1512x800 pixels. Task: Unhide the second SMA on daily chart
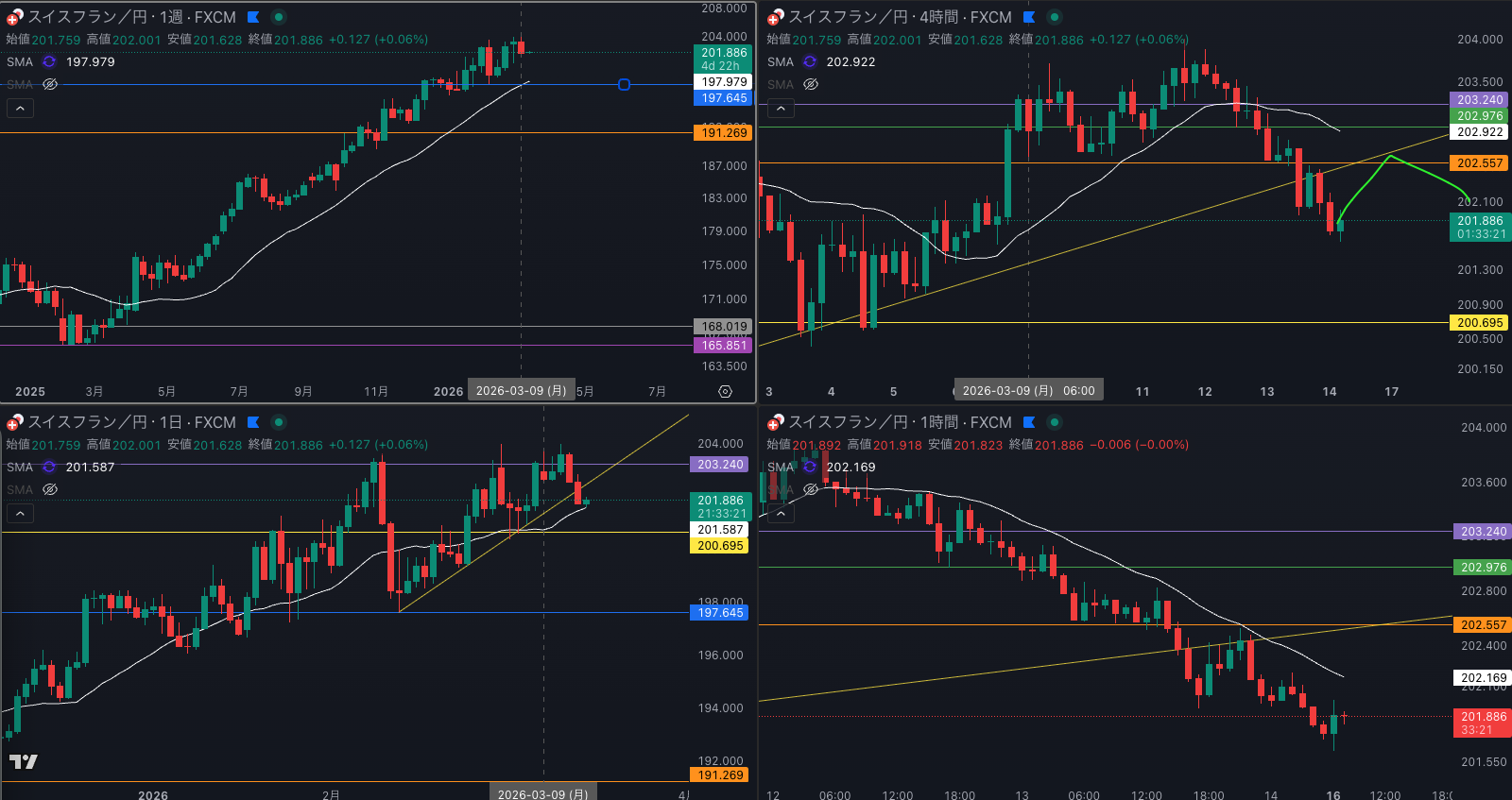pyautogui.click(x=50, y=489)
